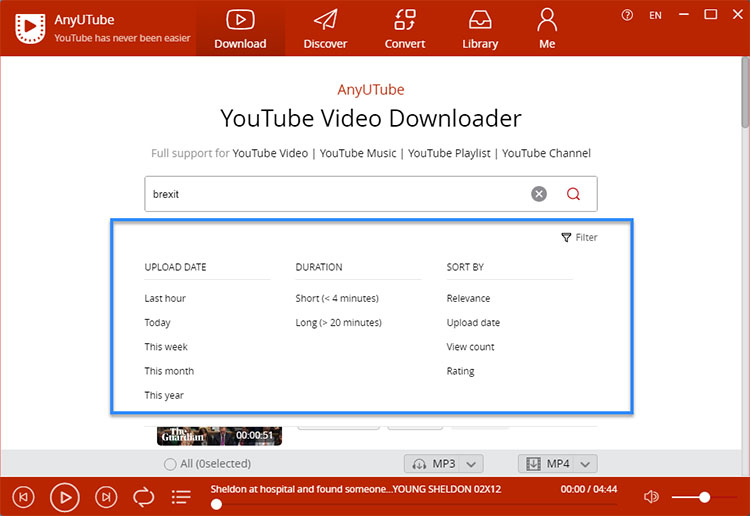Filter upload date to This year
750x516 pixels.
click(164, 395)
